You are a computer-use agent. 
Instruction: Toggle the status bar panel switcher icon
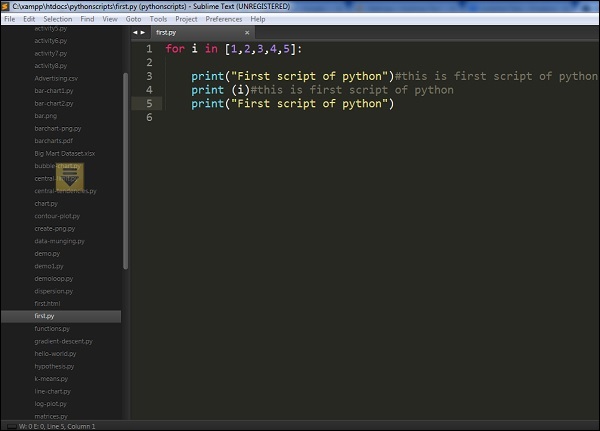[11, 426]
